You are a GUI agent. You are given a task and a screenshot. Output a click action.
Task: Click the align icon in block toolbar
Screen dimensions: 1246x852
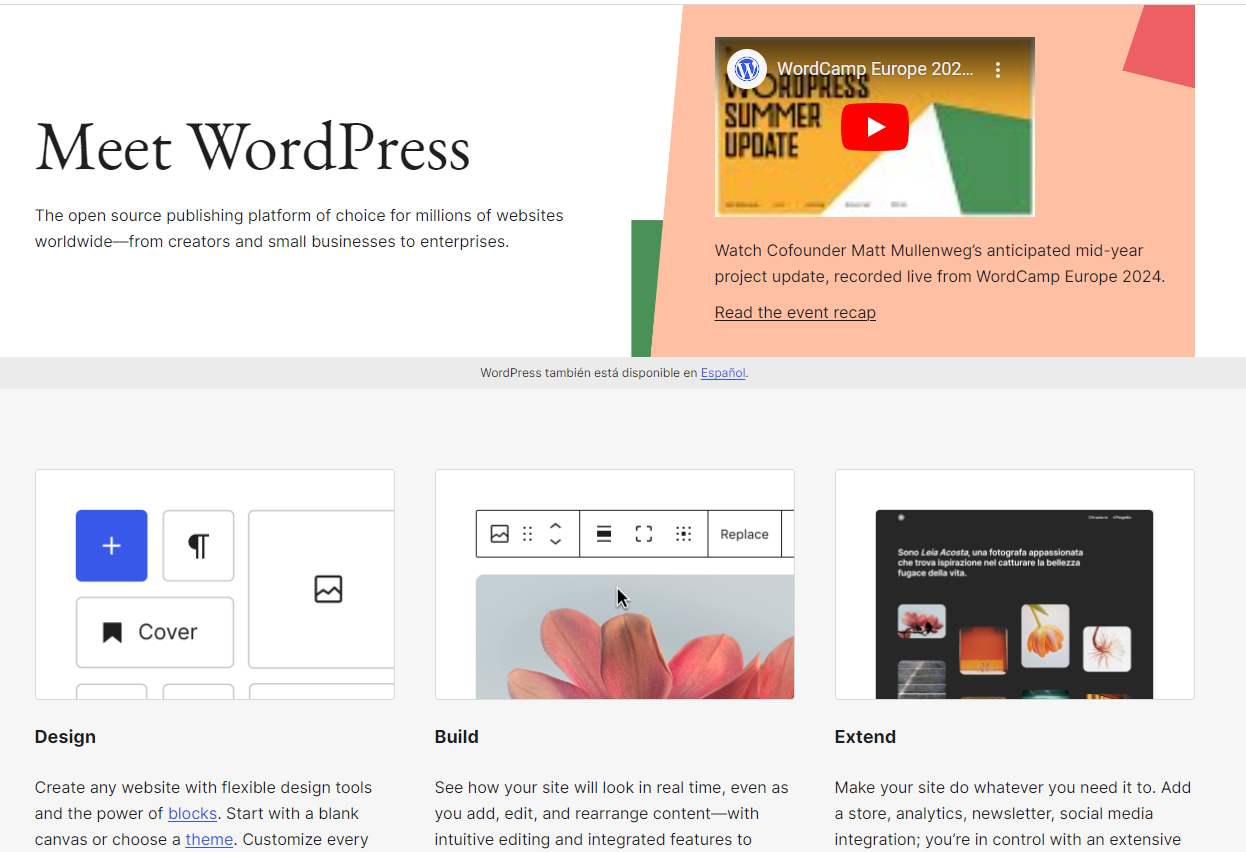(x=604, y=534)
